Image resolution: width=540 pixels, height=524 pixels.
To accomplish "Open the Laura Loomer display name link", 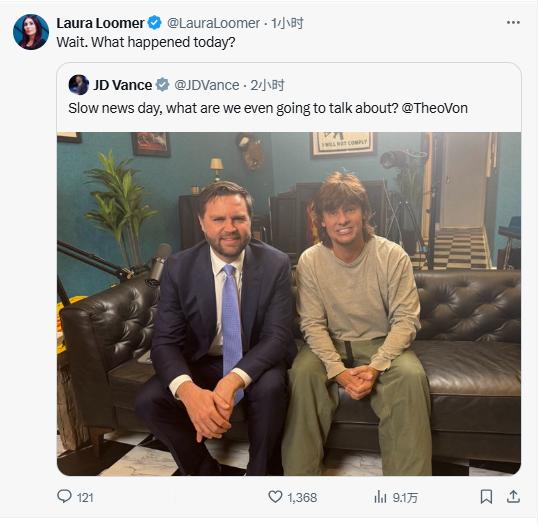I will [100, 23].
